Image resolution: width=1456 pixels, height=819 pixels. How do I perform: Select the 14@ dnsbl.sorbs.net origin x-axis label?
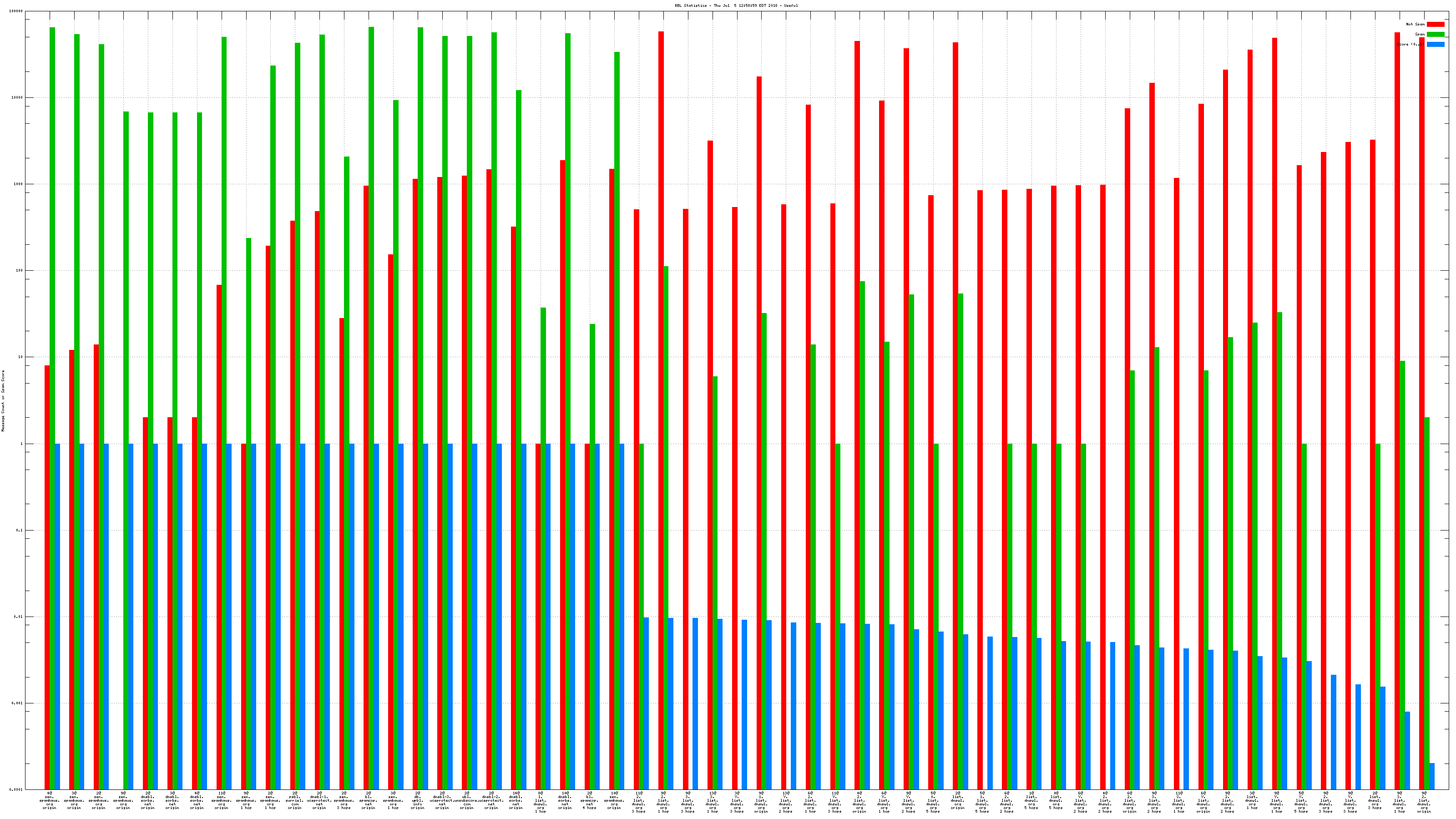coord(516,800)
